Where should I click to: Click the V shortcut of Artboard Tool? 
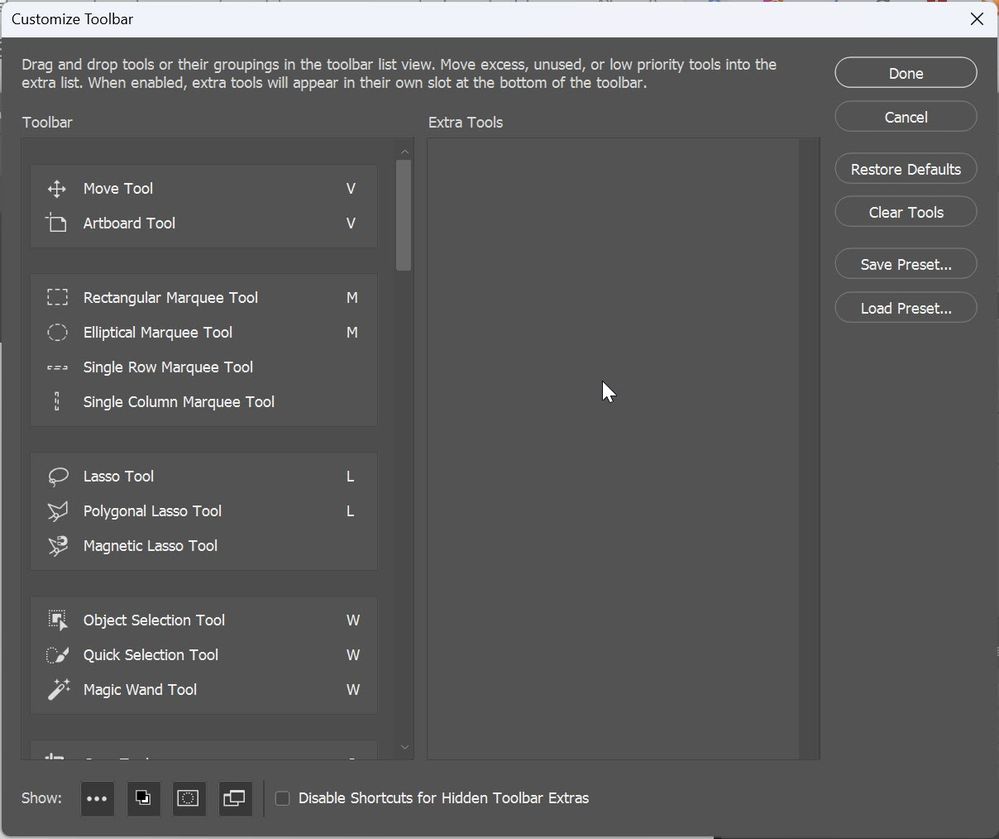click(x=351, y=223)
